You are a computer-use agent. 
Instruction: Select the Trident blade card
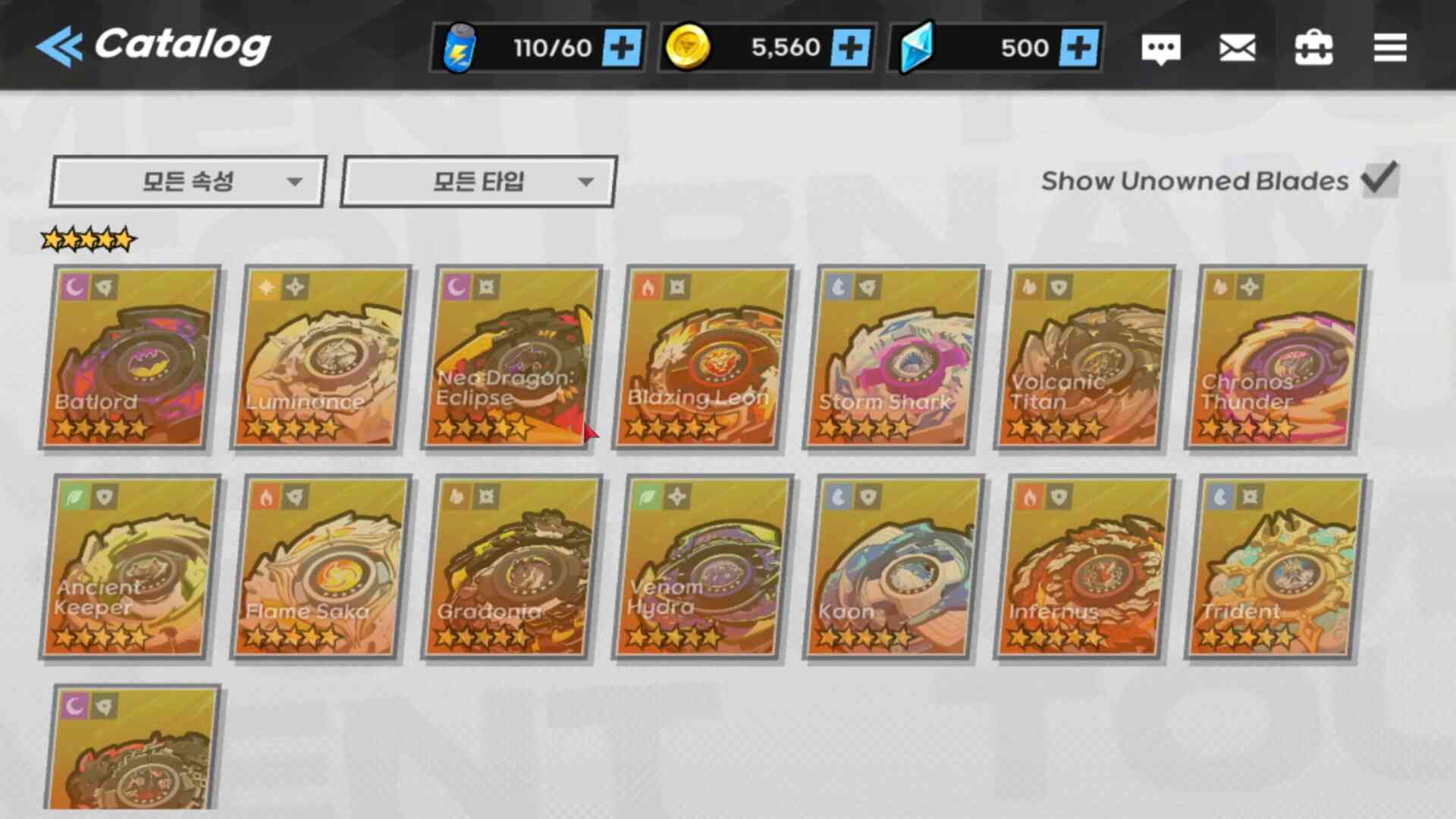coord(1276,567)
